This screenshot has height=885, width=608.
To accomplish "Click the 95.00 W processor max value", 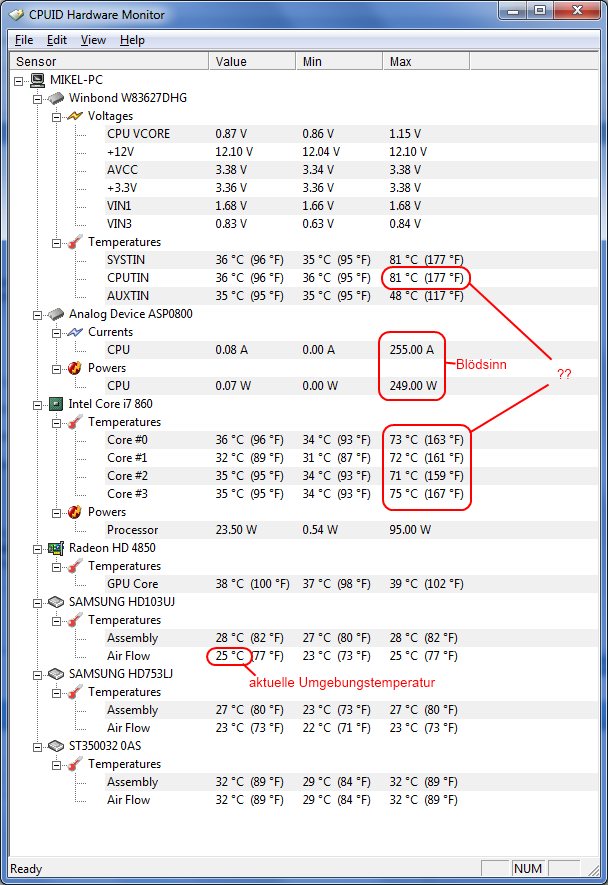I will (410, 530).
